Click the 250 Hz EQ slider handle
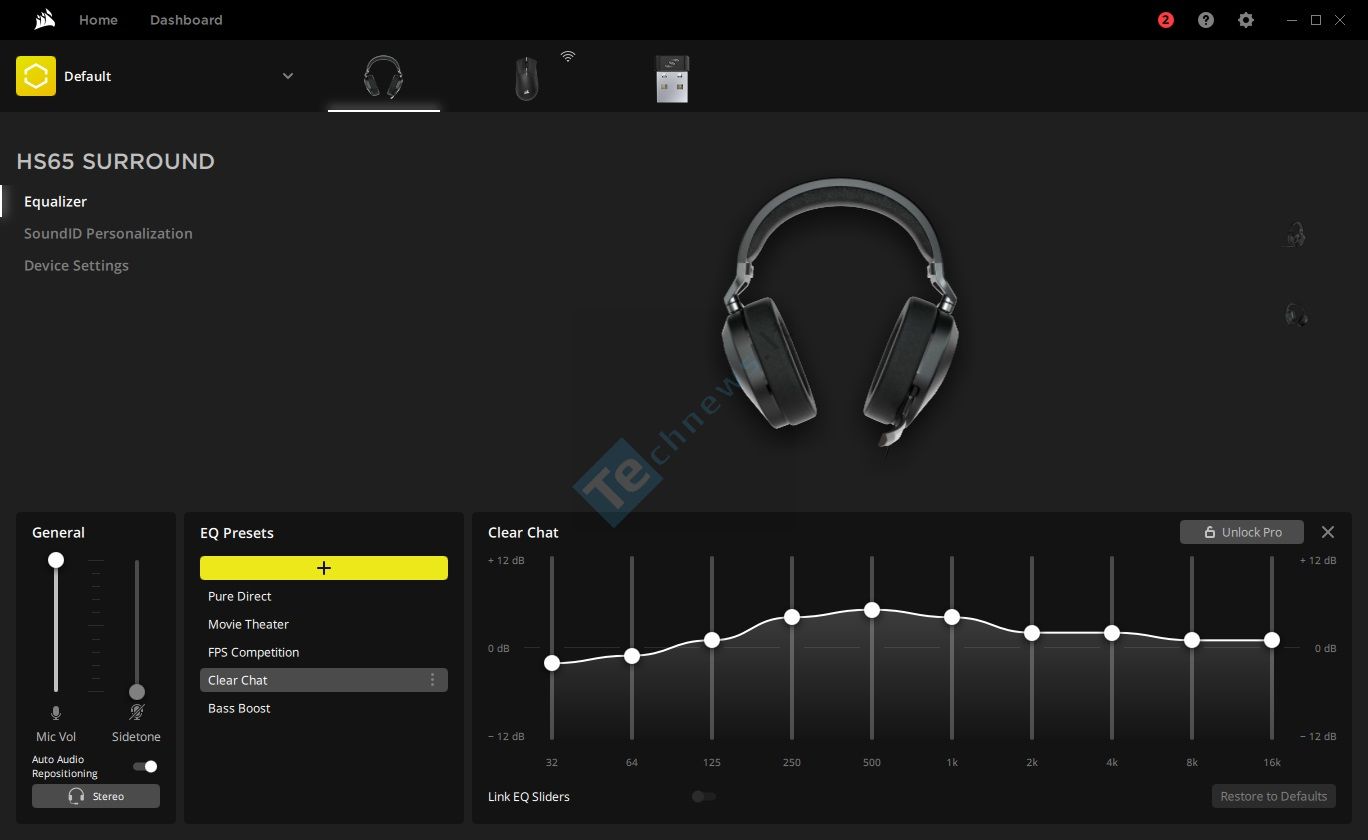This screenshot has height=840, width=1368. click(x=792, y=617)
